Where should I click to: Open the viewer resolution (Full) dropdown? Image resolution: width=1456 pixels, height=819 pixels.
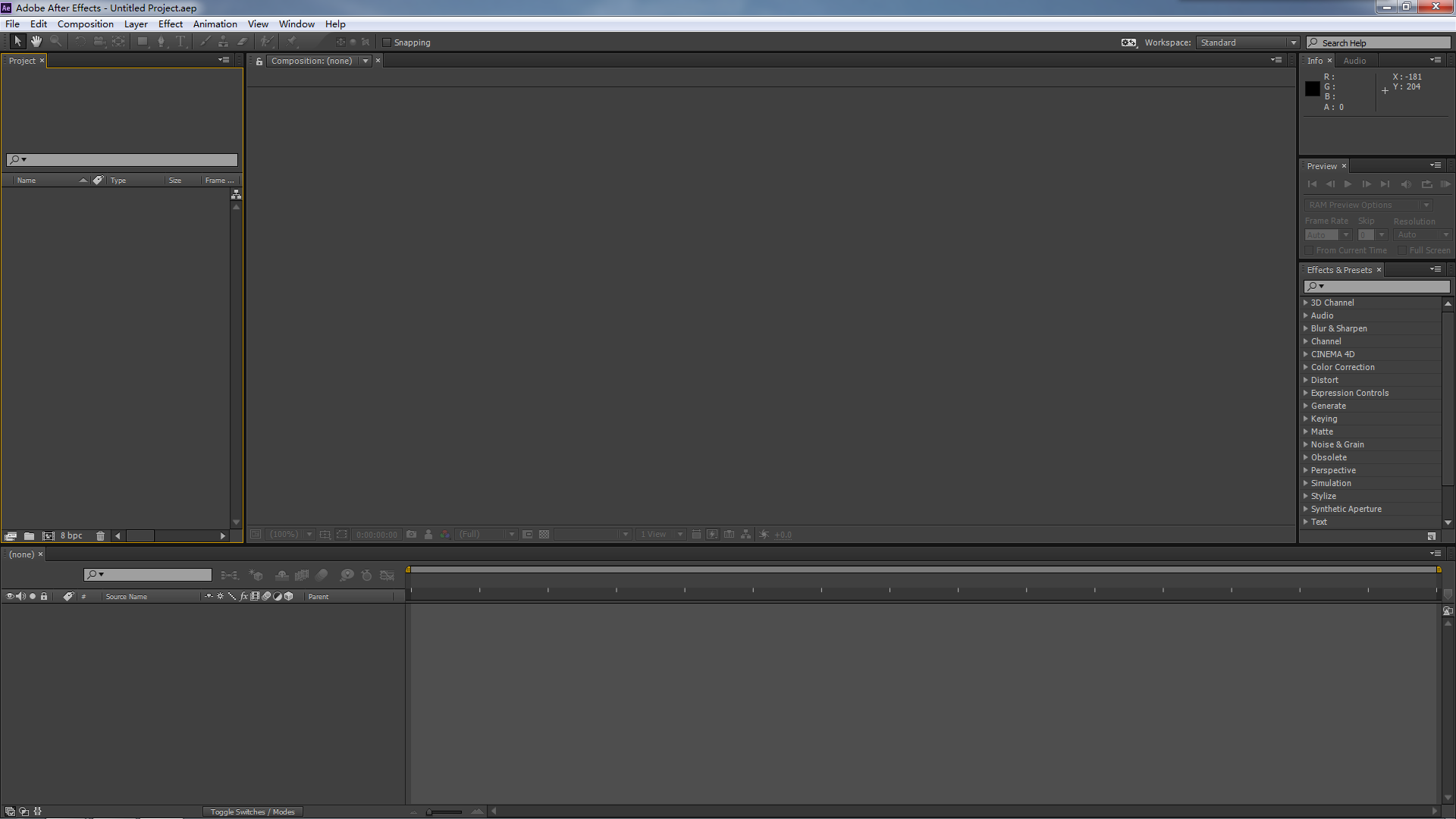486,535
